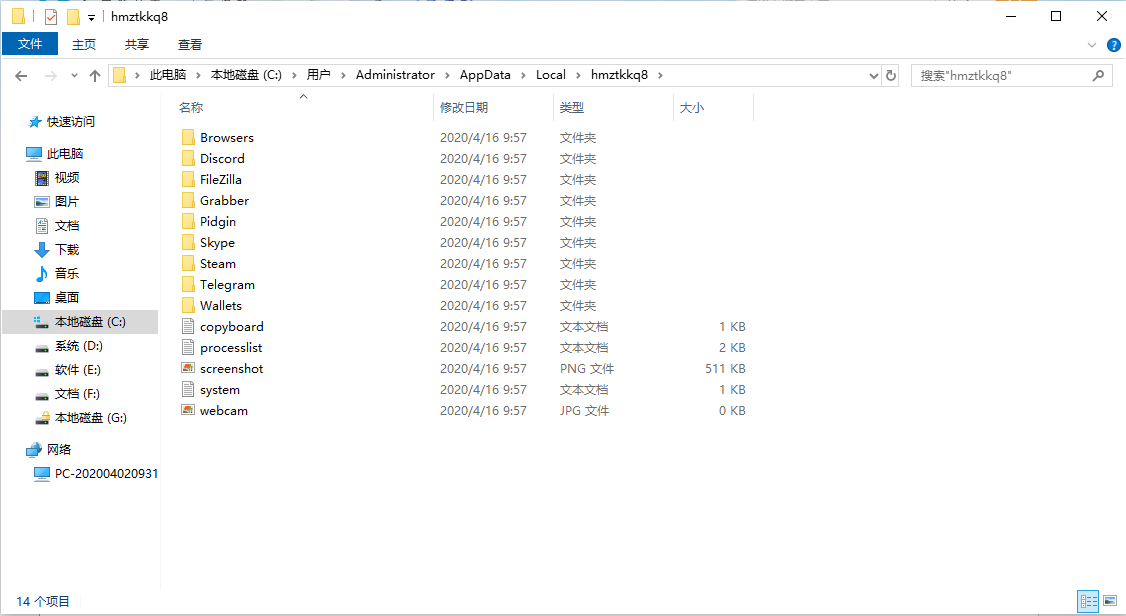Navigate to 本地磁盘 (C:) in address bar
This screenshot has height=616, width=1126.
click(246, 75)
